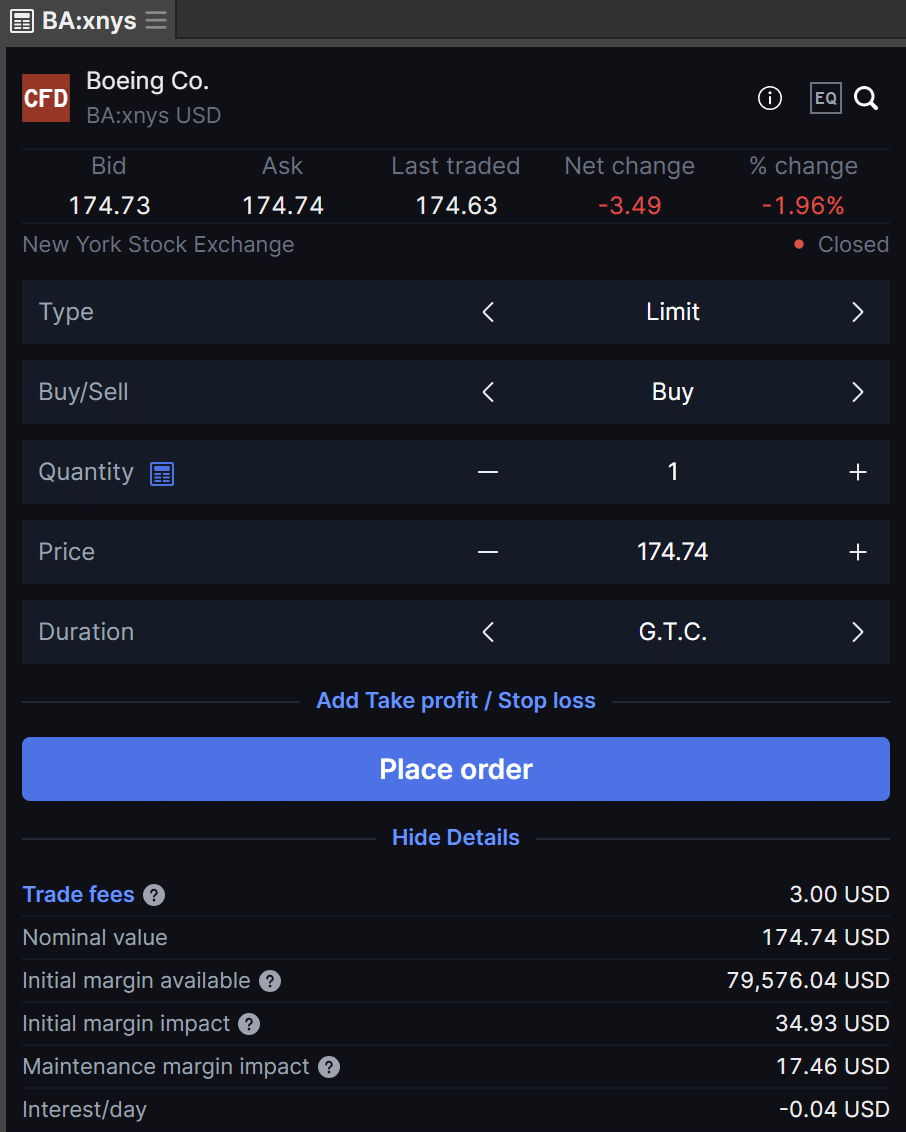
Task: Increase Price with plus button
Action: click(x=858, y=552)
